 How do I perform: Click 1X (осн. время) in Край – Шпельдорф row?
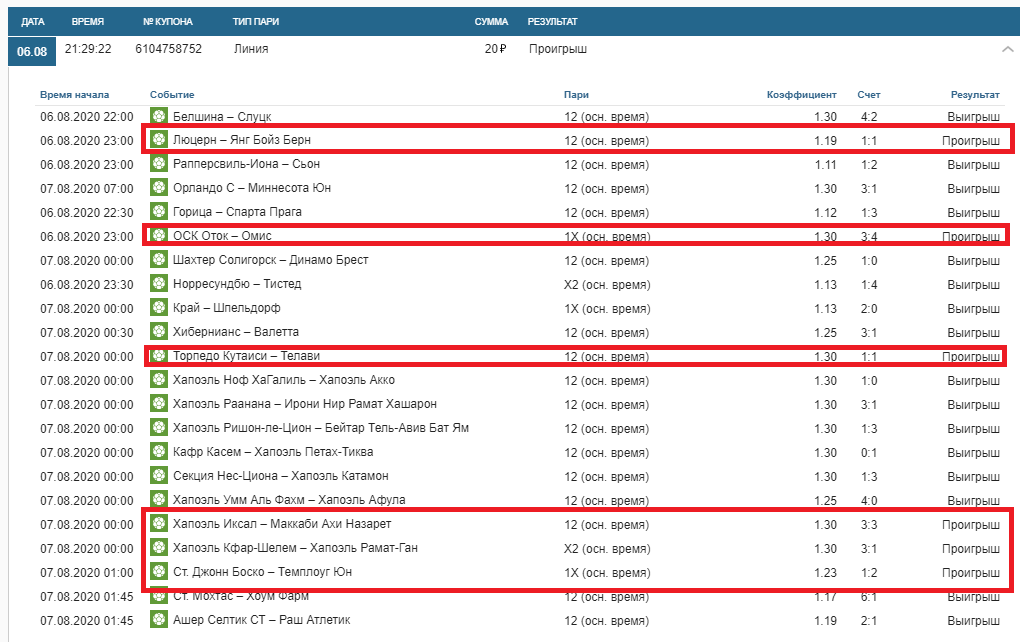pos(607,309)
